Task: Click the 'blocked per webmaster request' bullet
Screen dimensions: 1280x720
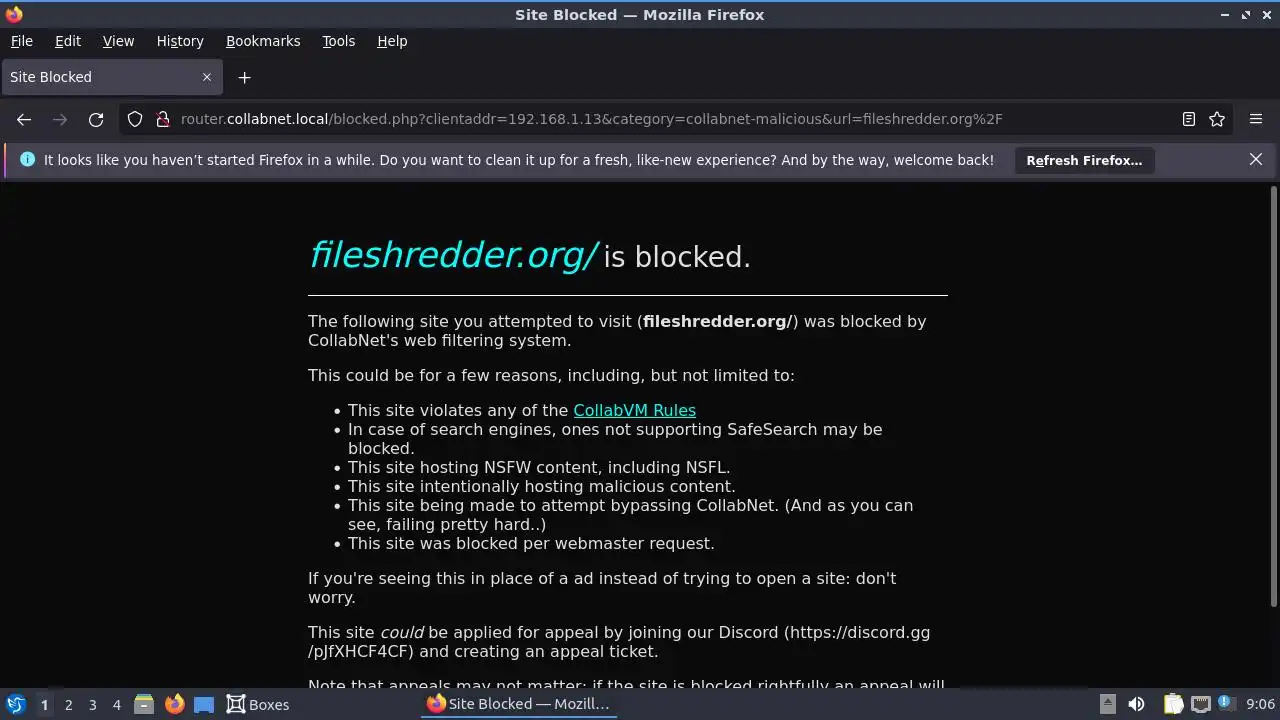Action: click(531, 543)
